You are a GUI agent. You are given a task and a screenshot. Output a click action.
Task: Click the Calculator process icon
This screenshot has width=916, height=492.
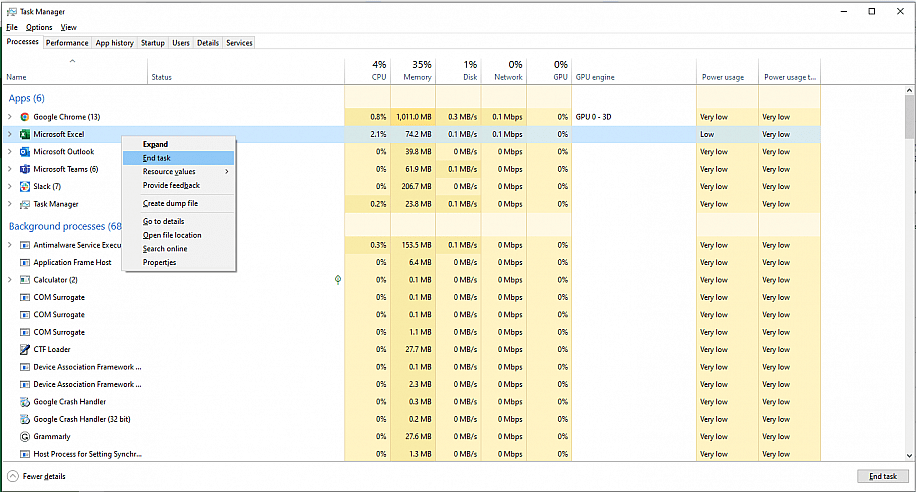pos(25,280)
